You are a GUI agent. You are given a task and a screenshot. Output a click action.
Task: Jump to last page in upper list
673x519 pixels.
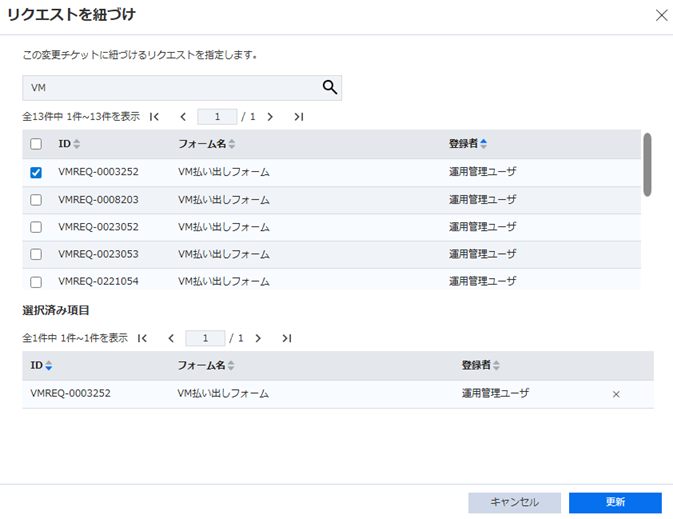298,116
